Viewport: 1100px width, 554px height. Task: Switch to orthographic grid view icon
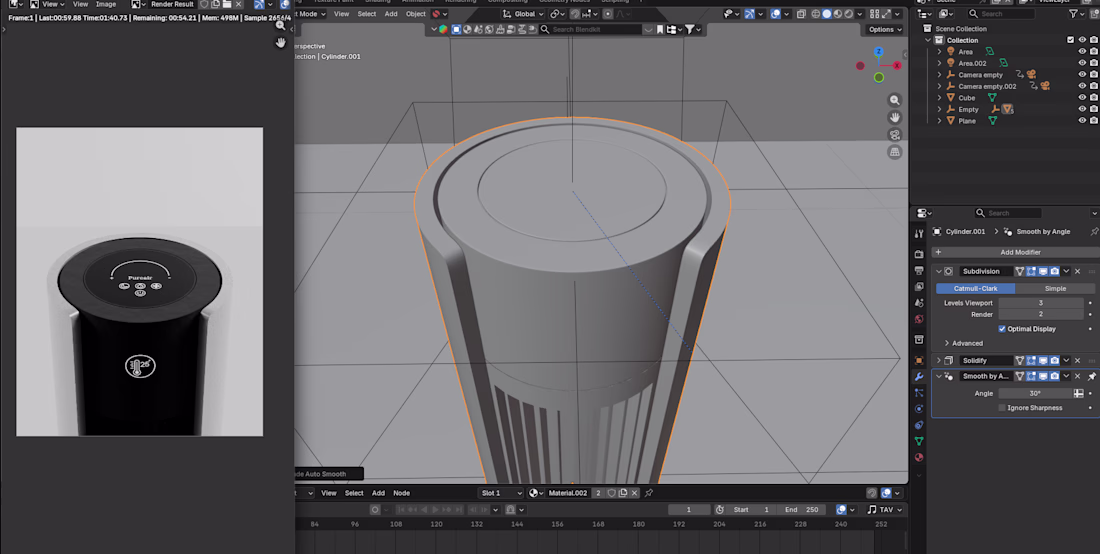894,151
